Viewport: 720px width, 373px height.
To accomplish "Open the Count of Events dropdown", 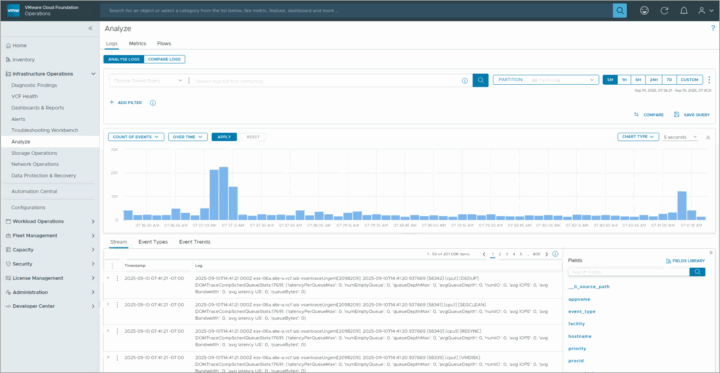I will click(136, 137).
